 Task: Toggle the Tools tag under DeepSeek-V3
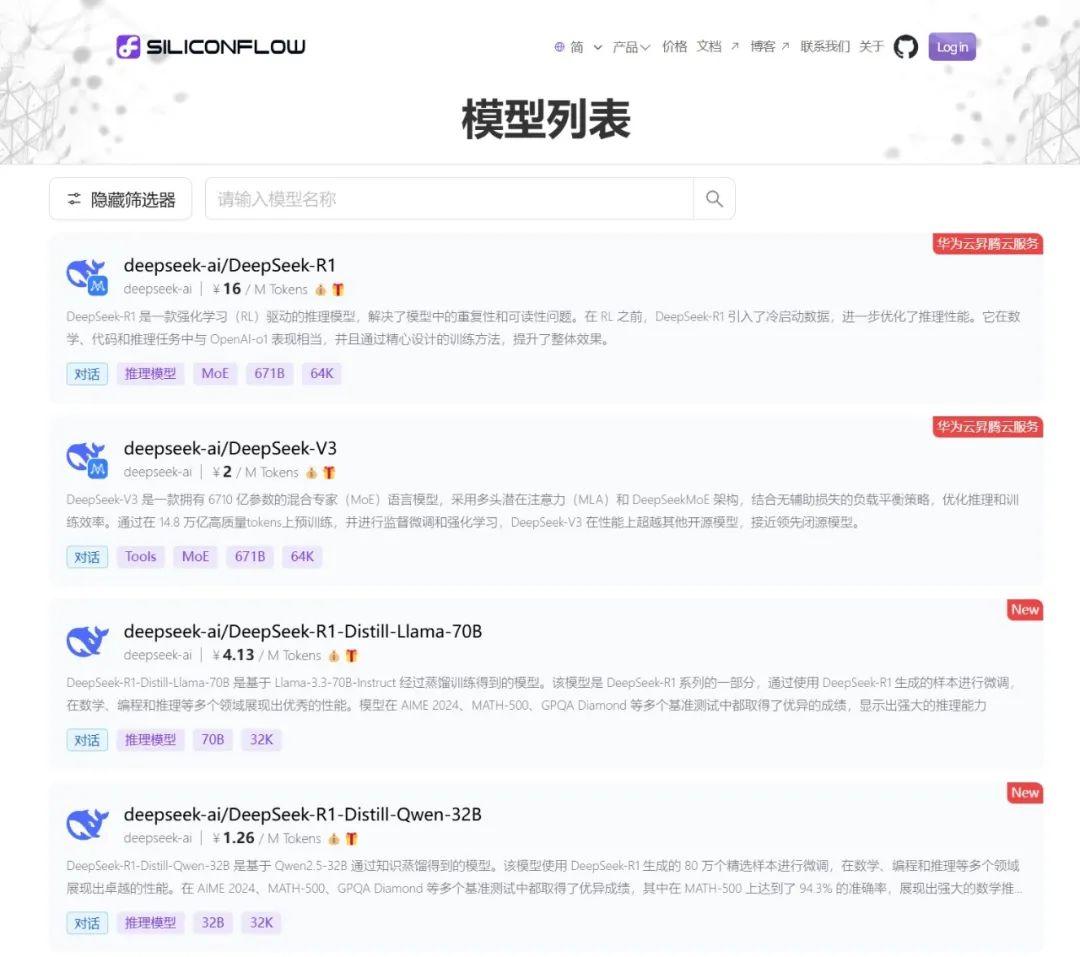[x=140, y=556]
